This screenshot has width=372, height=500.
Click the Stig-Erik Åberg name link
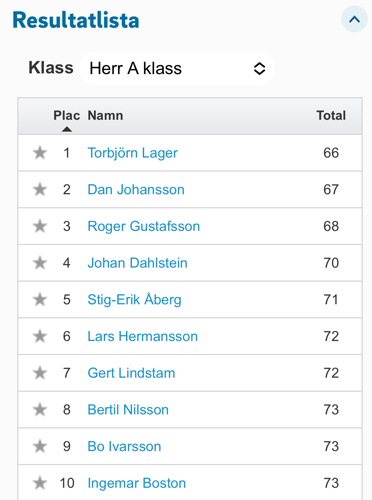tap(134, 299)
